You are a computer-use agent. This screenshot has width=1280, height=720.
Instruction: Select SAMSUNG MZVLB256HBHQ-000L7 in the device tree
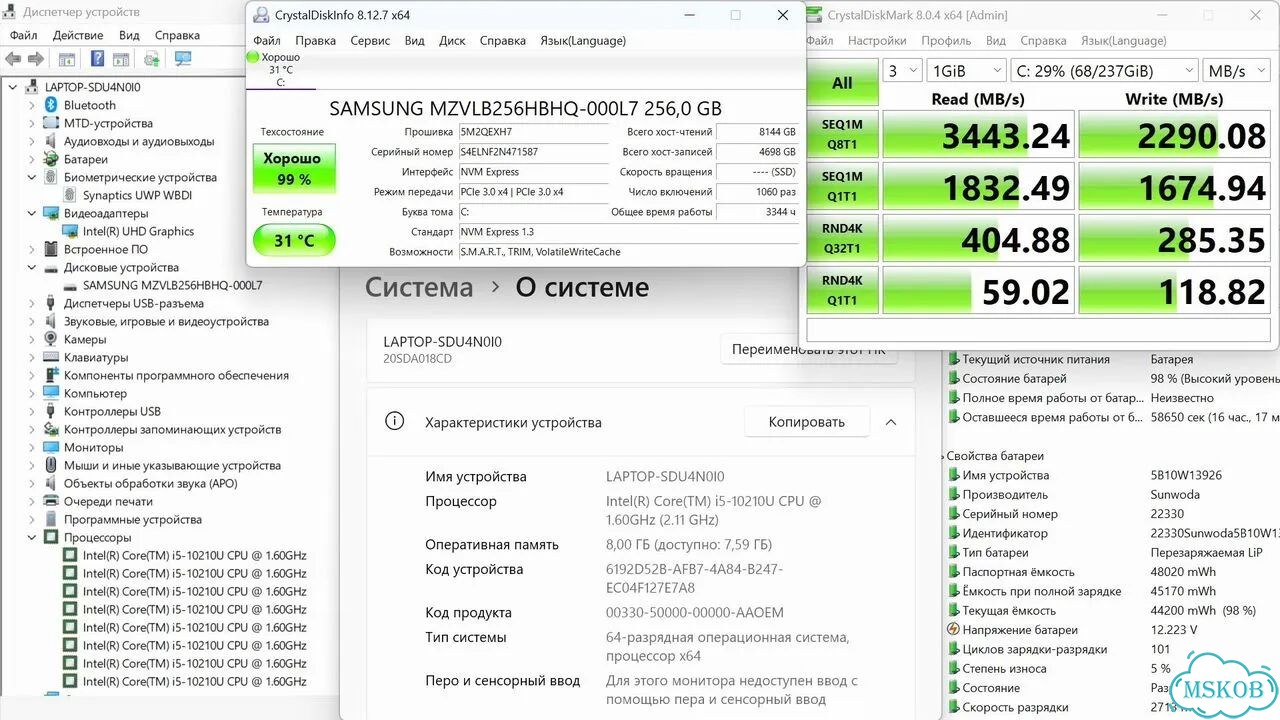tap(172, 285)
